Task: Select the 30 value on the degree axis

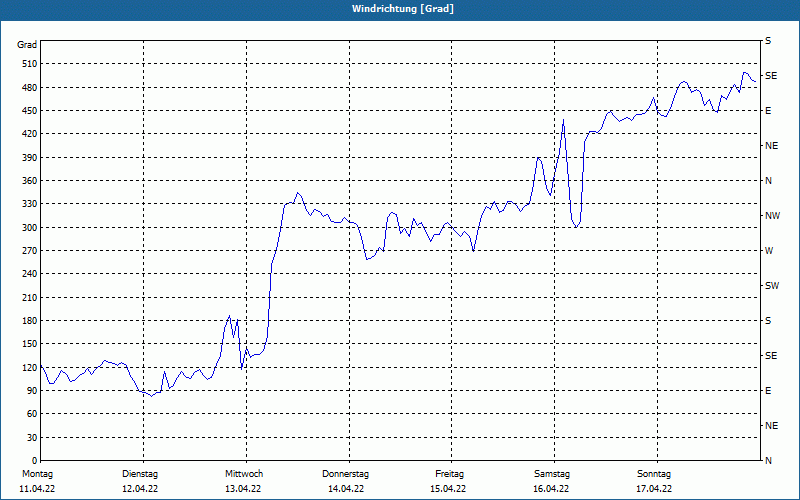Action: (x=32, y=437)
